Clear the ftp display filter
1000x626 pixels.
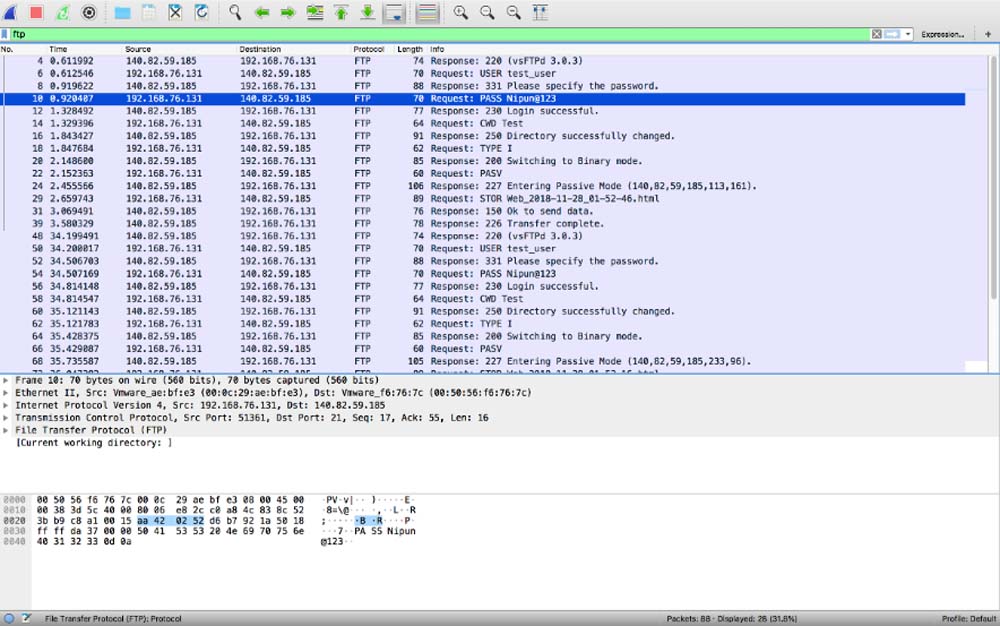coord(876,34)
